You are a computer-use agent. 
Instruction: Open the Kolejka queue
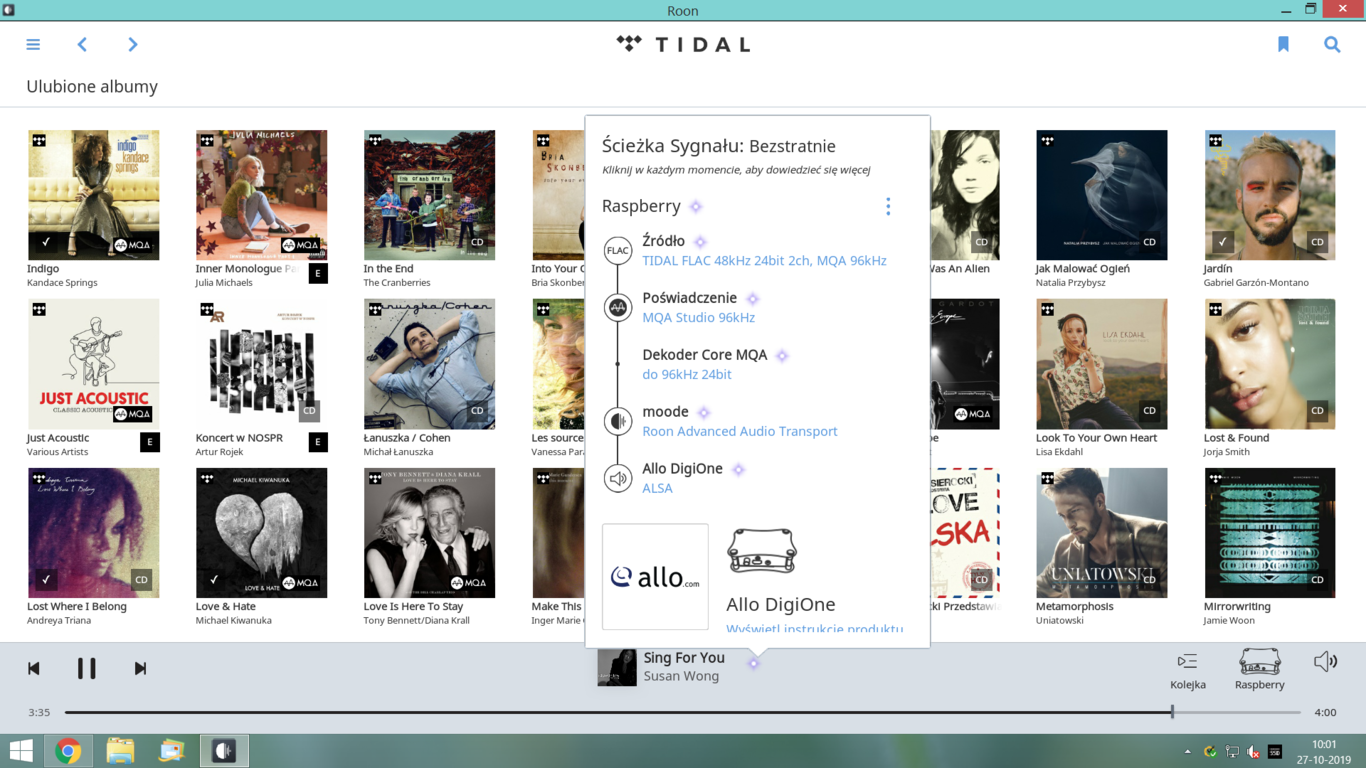(1187, 670)
